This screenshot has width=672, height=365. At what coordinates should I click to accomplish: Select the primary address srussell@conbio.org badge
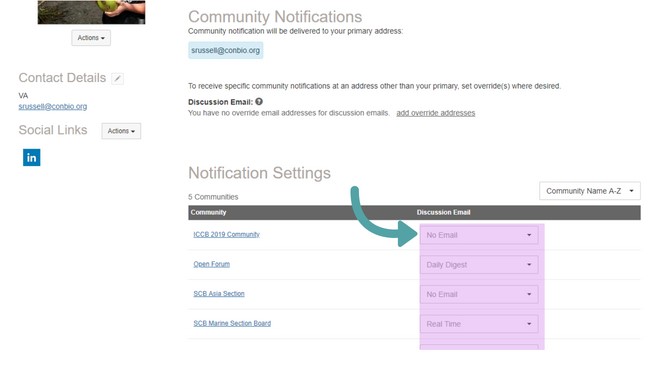tap(225, 50)
